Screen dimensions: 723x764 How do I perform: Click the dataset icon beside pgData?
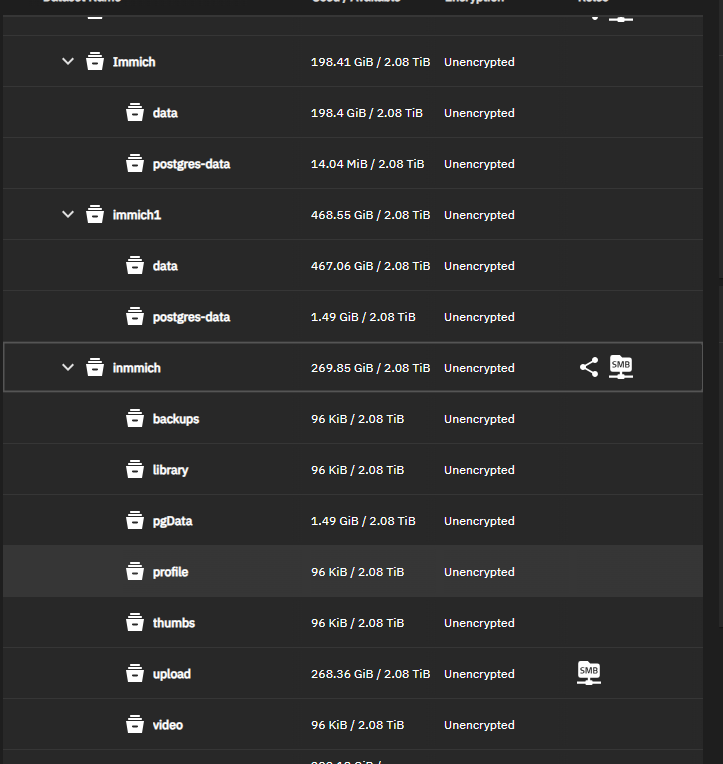click(135, 521)
